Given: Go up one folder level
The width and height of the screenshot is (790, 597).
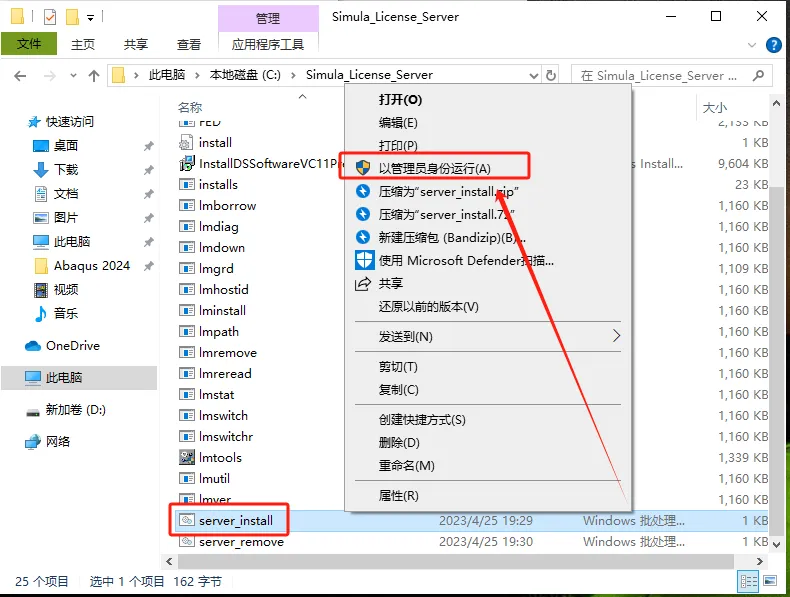Looking at the screenshot, I should (x=94, y=76).
